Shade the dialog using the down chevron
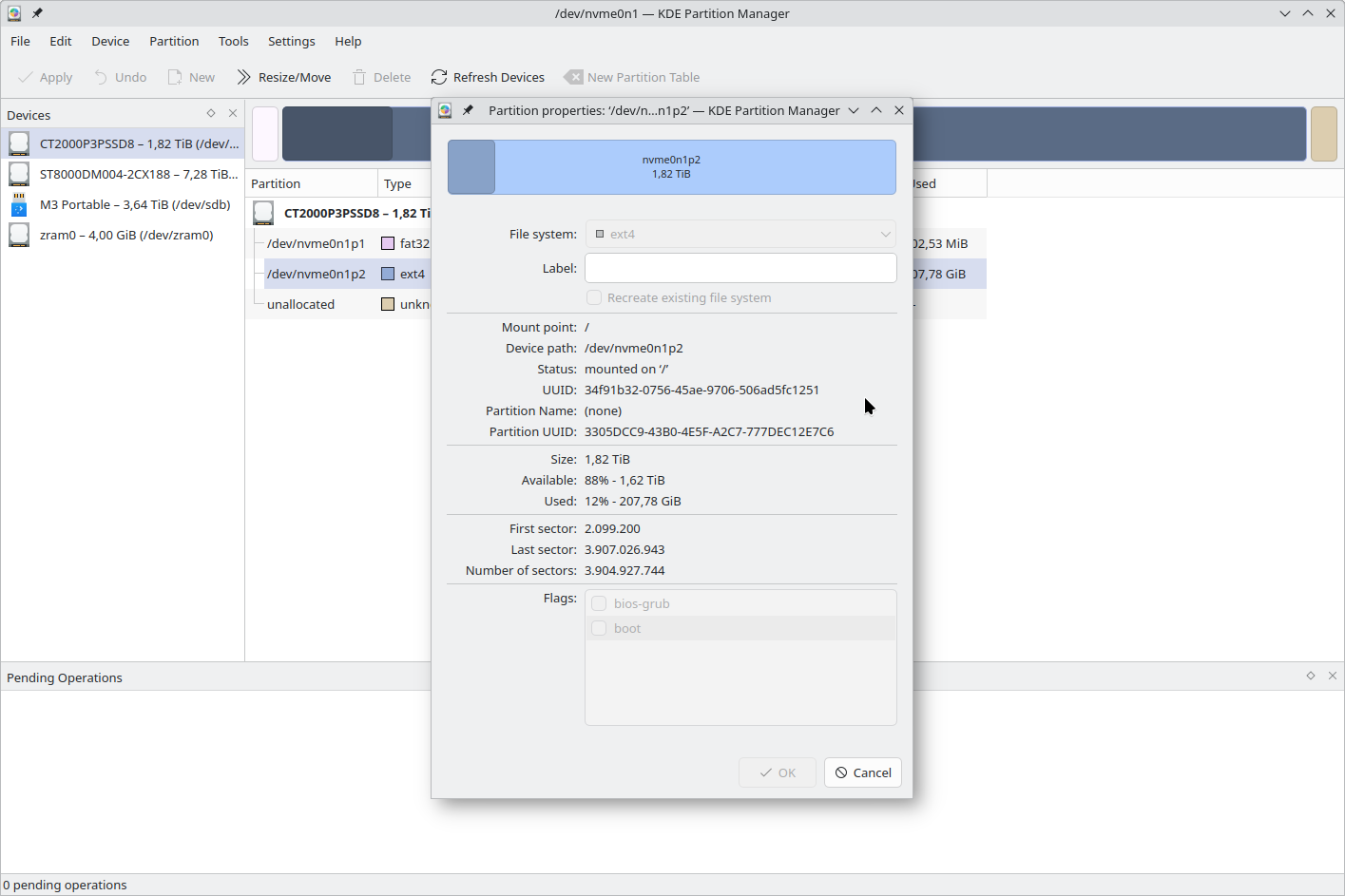Screen dimensions: 1345x896 (854, 110)
